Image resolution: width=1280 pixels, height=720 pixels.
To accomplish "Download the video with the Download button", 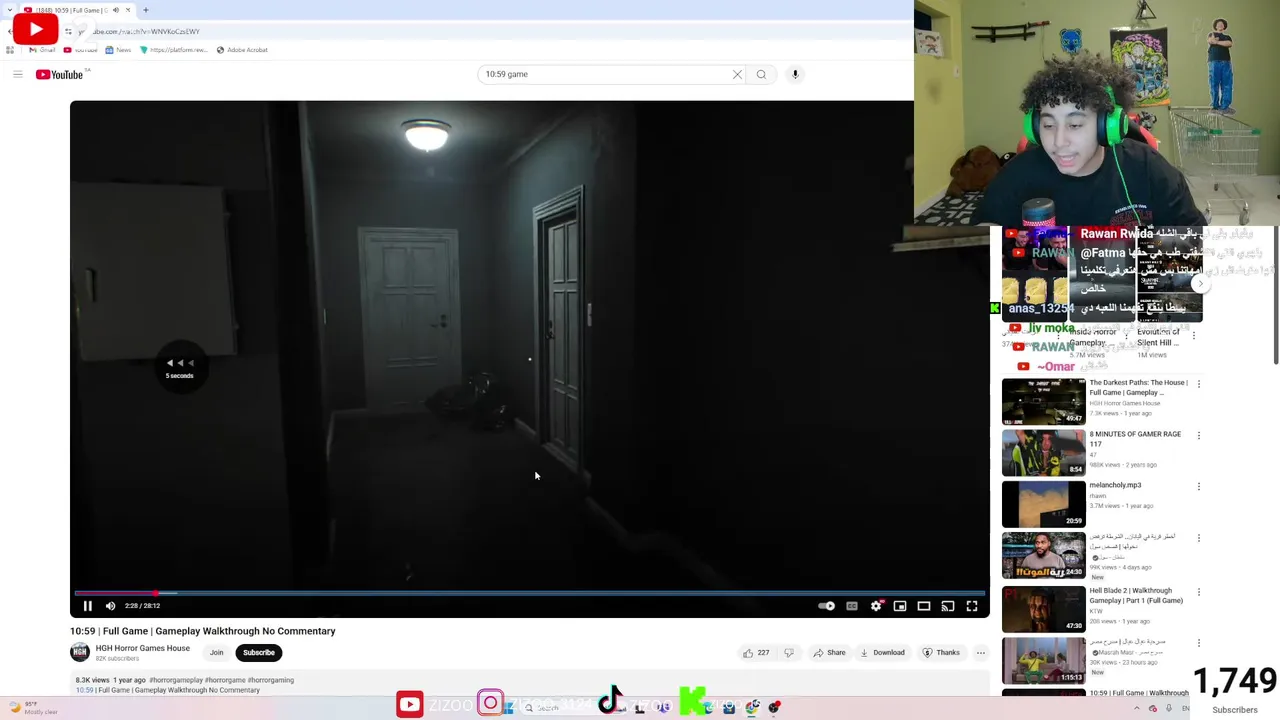I will click(883, 653).
